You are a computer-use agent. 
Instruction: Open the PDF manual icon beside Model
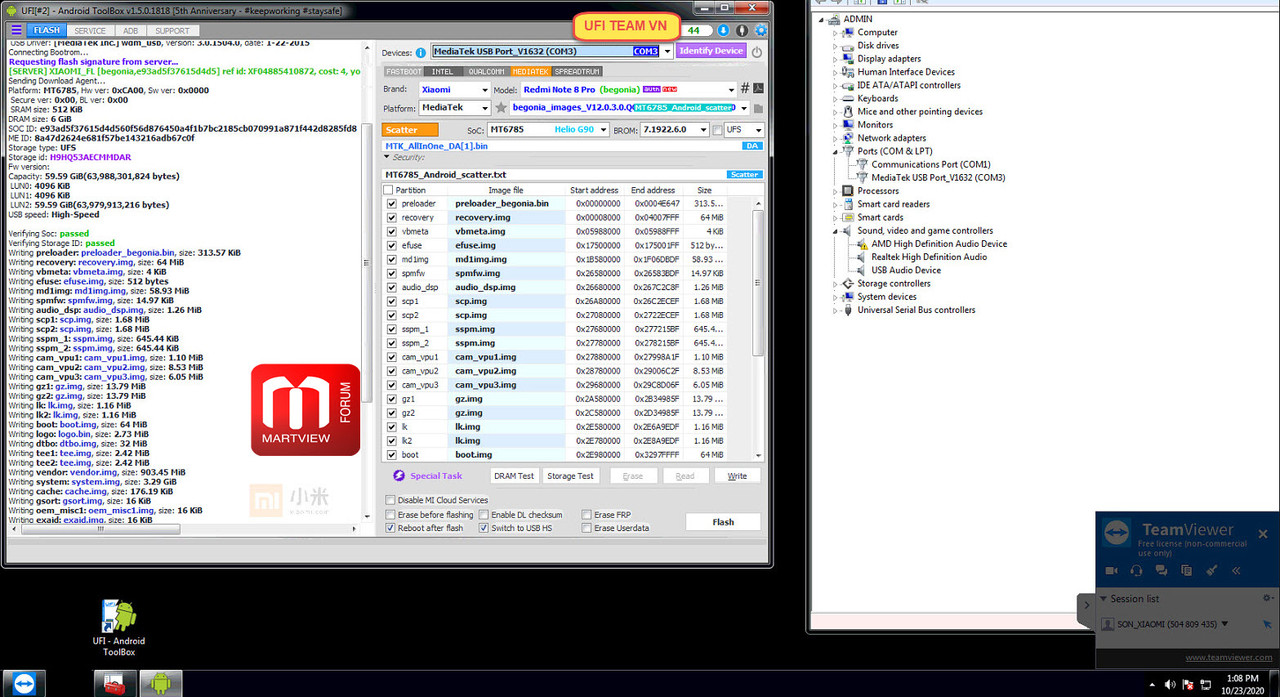759,89
